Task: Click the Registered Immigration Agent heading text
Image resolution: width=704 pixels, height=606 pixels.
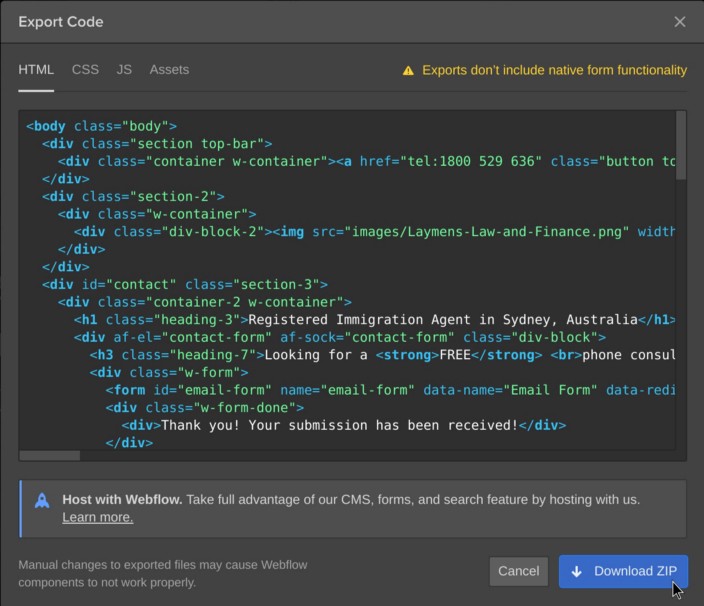Action: pyautogui.click(x=443, y=320)
